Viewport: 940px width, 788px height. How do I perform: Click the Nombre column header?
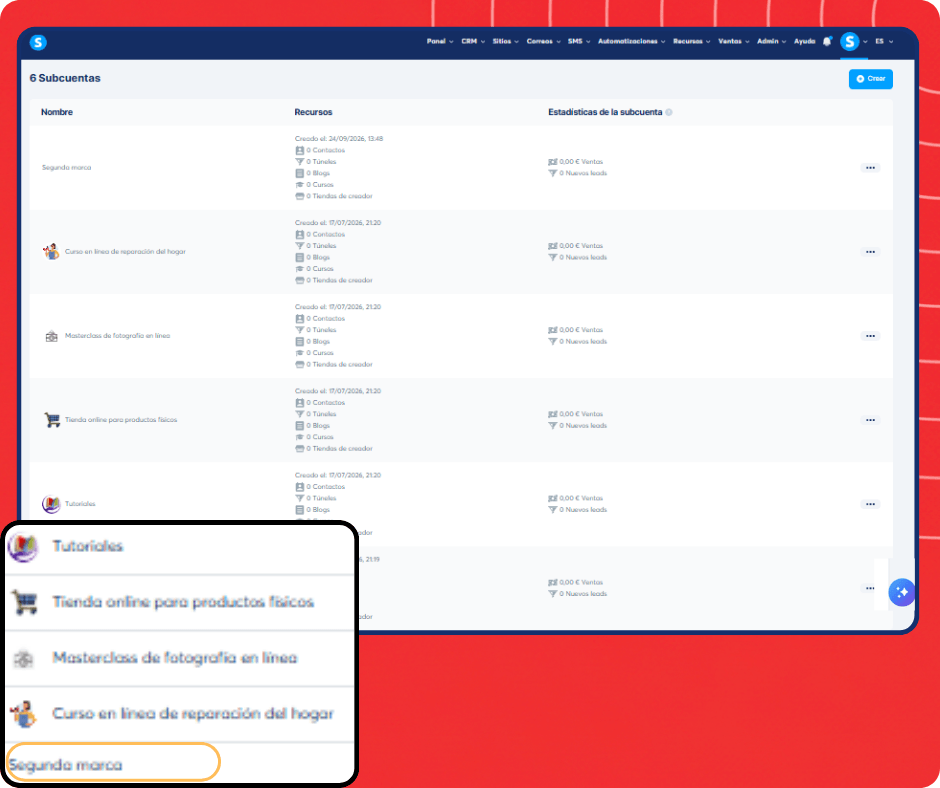coord(57,112)
